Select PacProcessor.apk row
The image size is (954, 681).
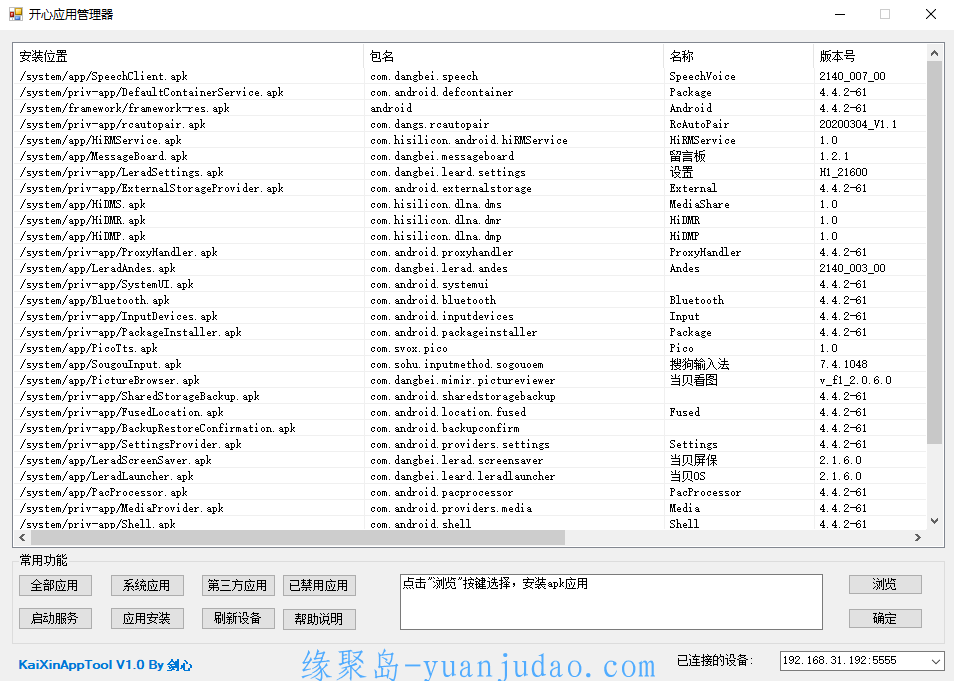point(470,492)
